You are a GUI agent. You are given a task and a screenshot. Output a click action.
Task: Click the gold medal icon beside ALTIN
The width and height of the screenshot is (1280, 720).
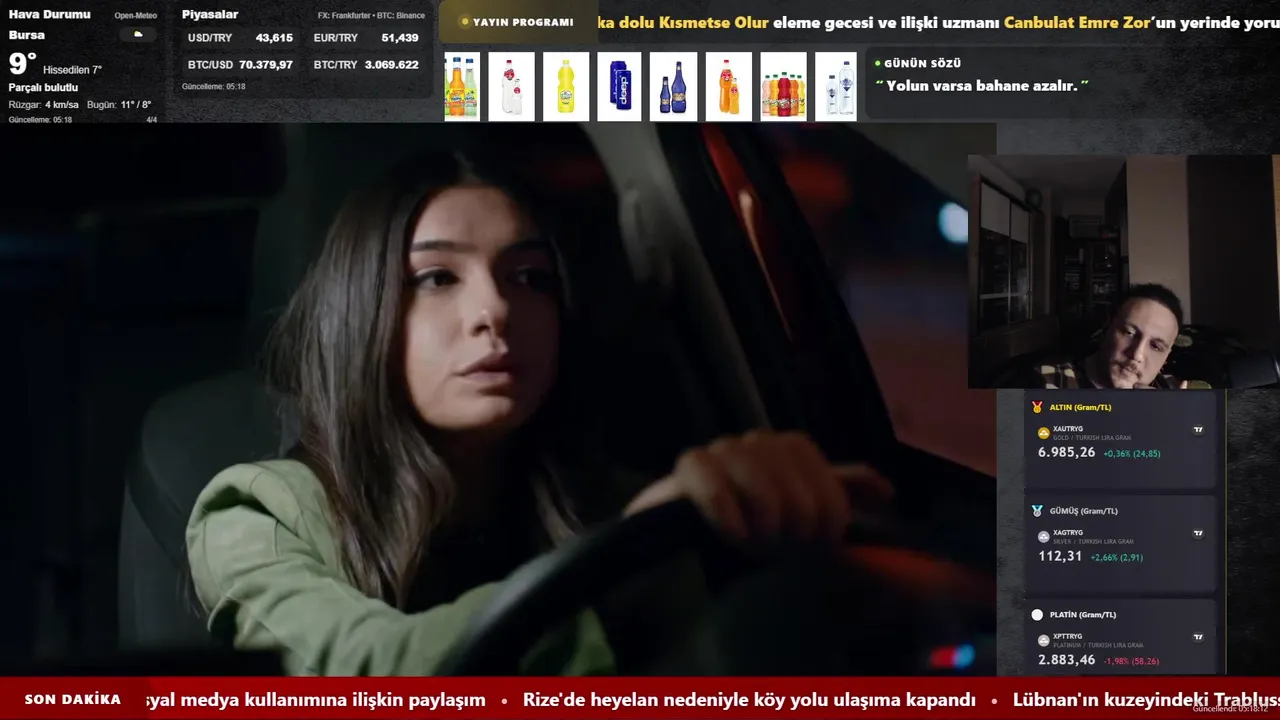[1037, 407]
